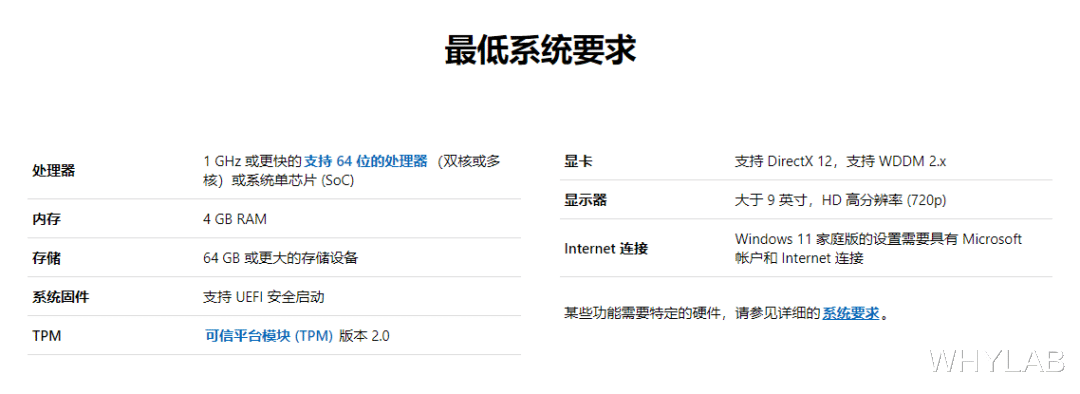Click the 系统固件 row label
1080x394 pixels.
(61, 297)
